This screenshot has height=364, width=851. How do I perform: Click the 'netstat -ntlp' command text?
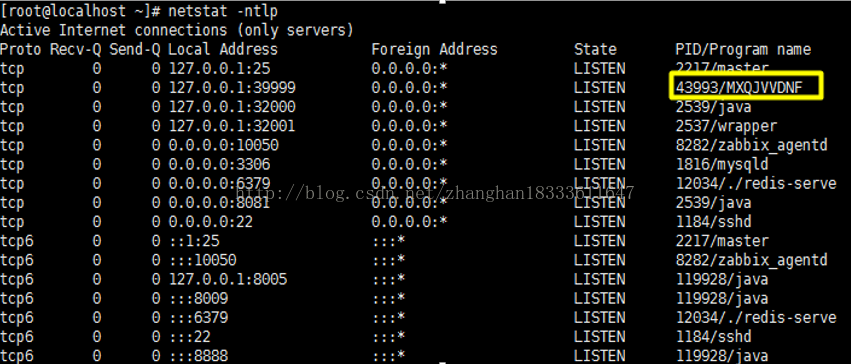click(x=224, y=11)
